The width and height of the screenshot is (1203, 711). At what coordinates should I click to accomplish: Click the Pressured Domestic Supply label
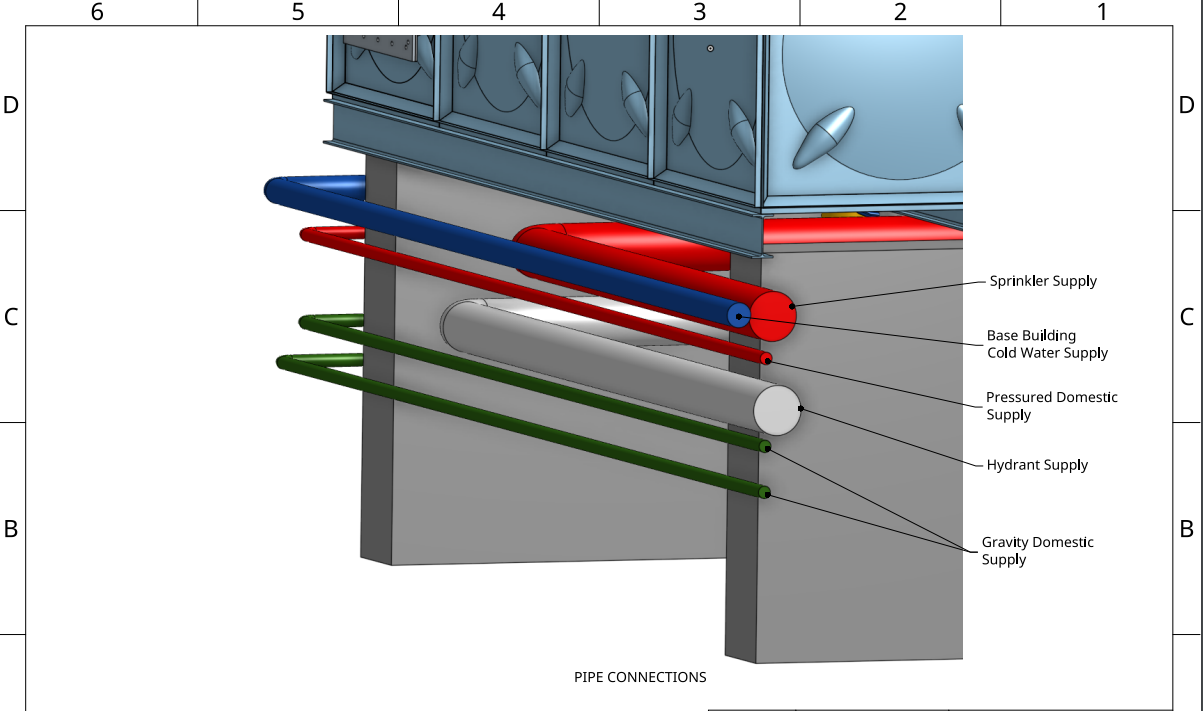click(x=1052, y=405)
